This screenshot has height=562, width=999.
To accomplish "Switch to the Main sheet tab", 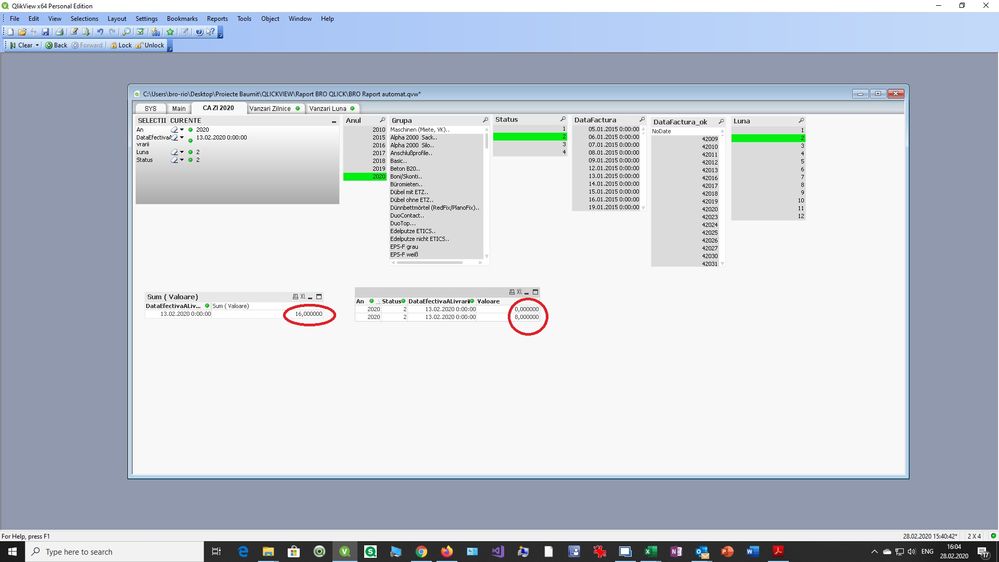I will [x=178, y=108].
